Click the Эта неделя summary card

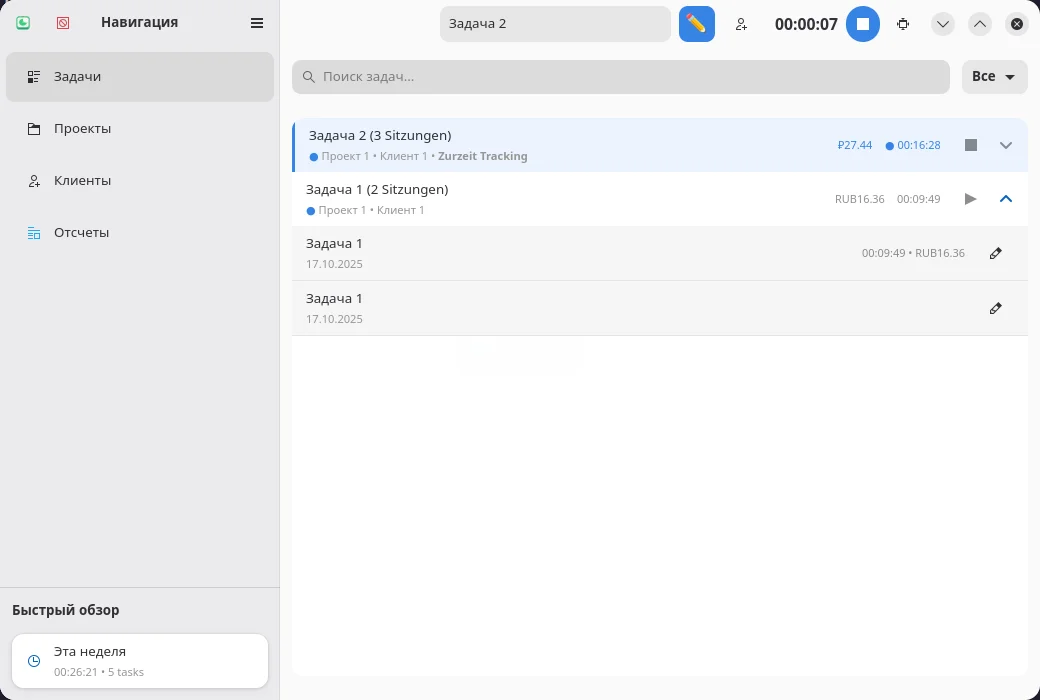pos(140,661)
